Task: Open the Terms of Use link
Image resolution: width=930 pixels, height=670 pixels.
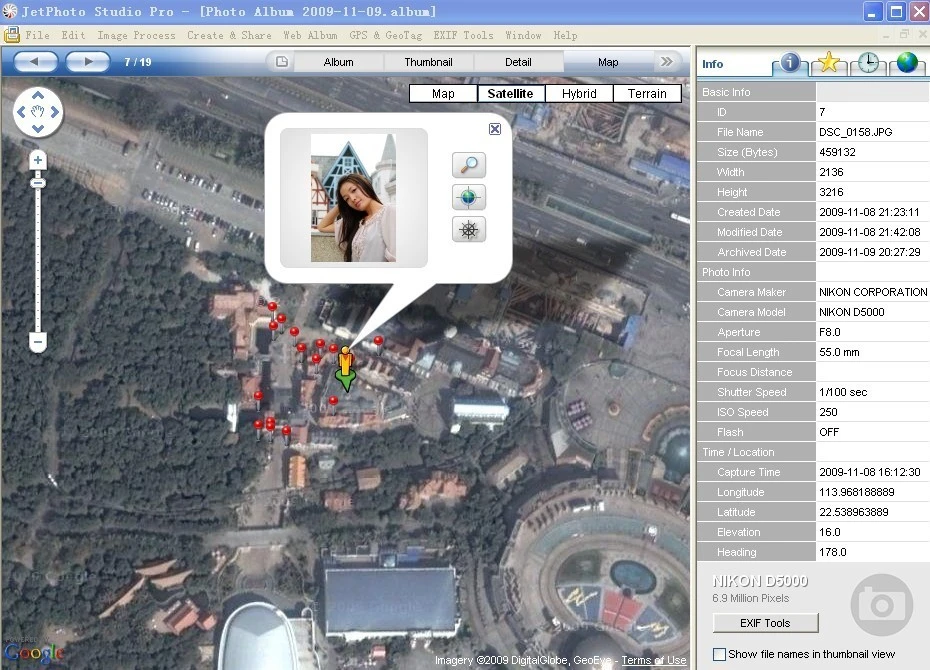Action: [654, 660]
